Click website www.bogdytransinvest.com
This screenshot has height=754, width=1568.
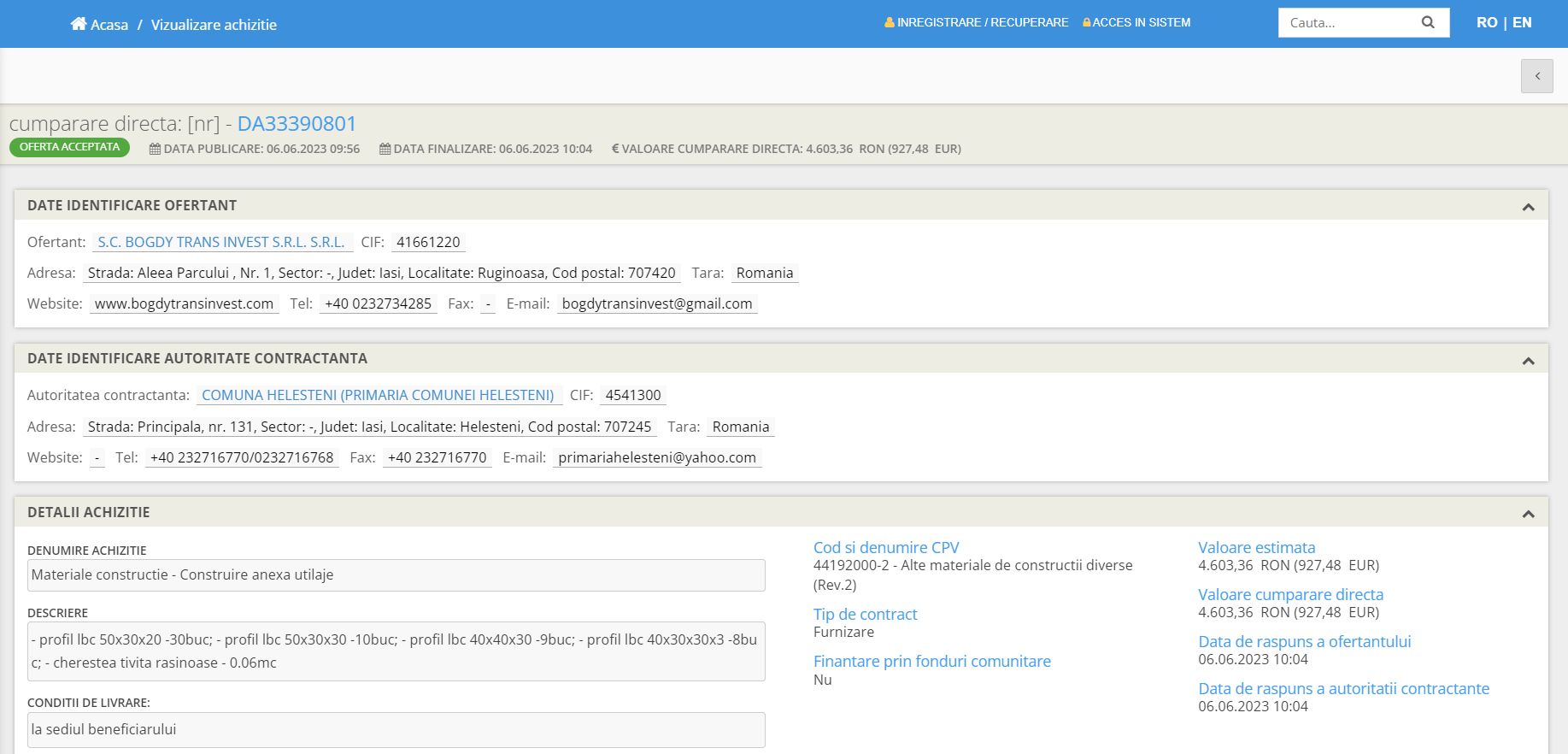click(x=184, y=303)
